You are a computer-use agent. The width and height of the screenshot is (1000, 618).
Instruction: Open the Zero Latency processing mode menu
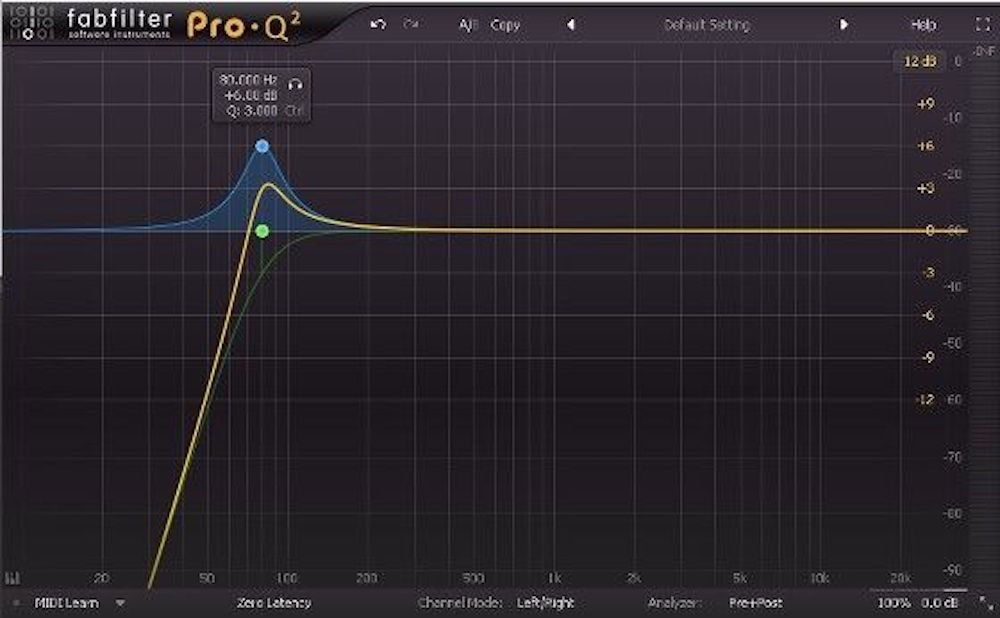[x=274, y=603]
